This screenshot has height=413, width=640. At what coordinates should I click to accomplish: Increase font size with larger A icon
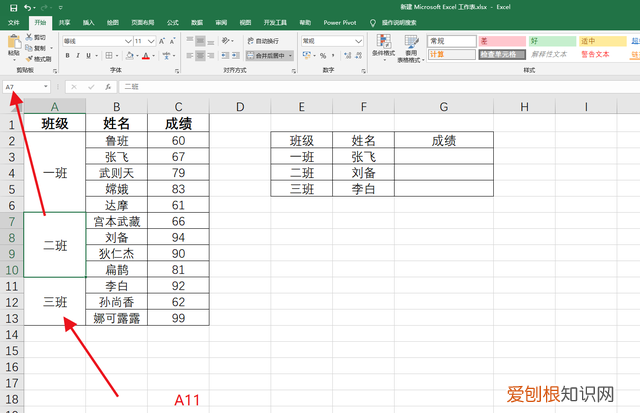click(x=162, y=41)
